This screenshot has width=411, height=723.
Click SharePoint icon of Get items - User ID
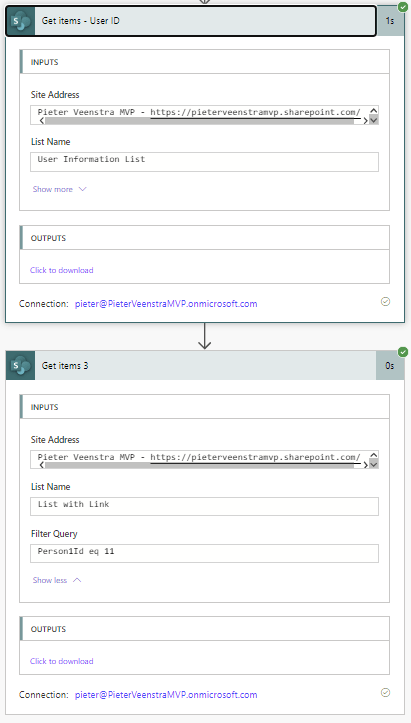(21, 21)
